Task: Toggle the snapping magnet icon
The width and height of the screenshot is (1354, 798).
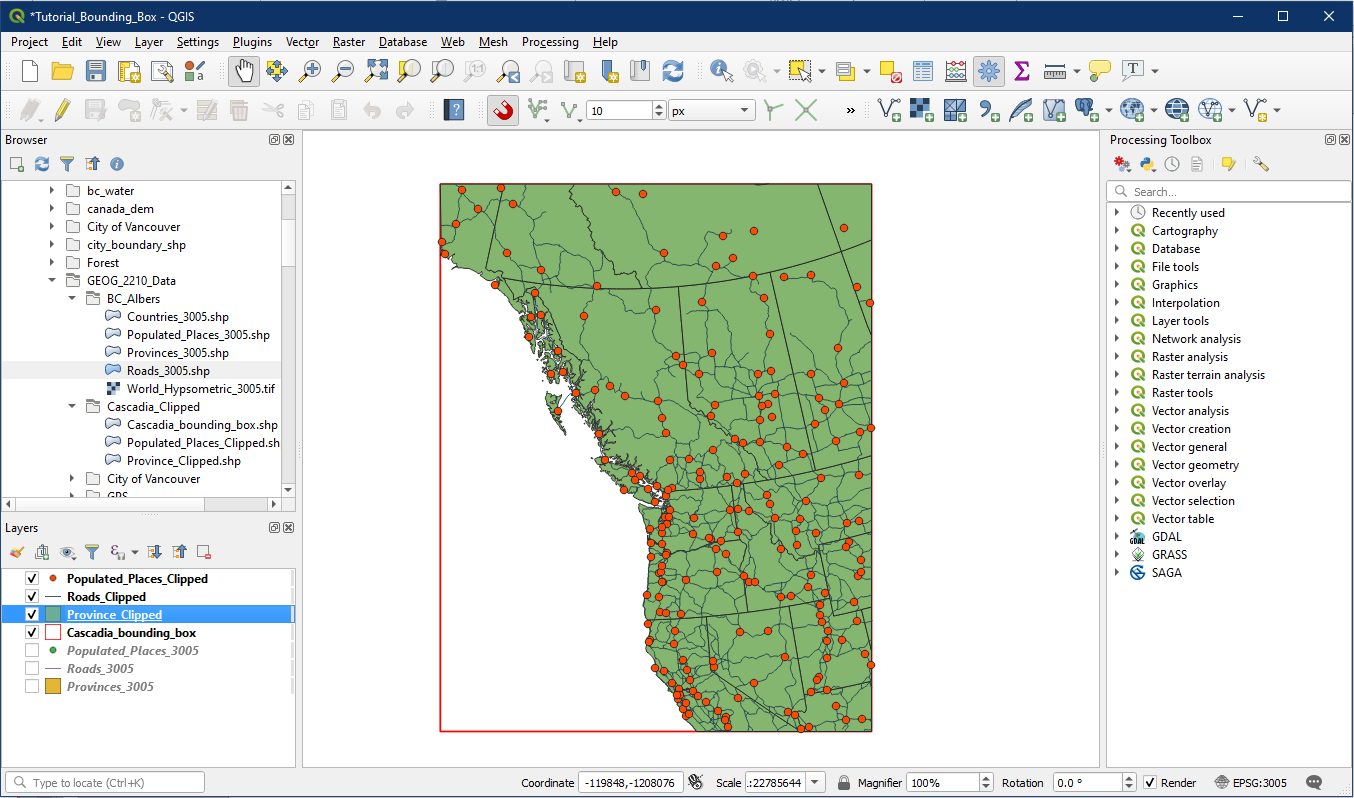Action: tap(503, 110)
